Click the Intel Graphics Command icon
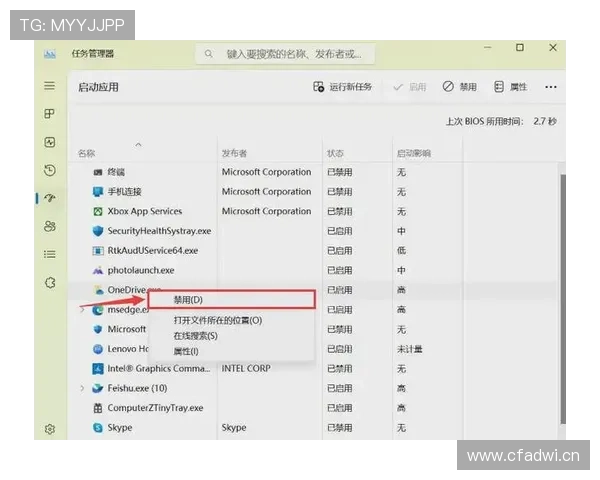The image size is (600, 480). coord(98,369)
